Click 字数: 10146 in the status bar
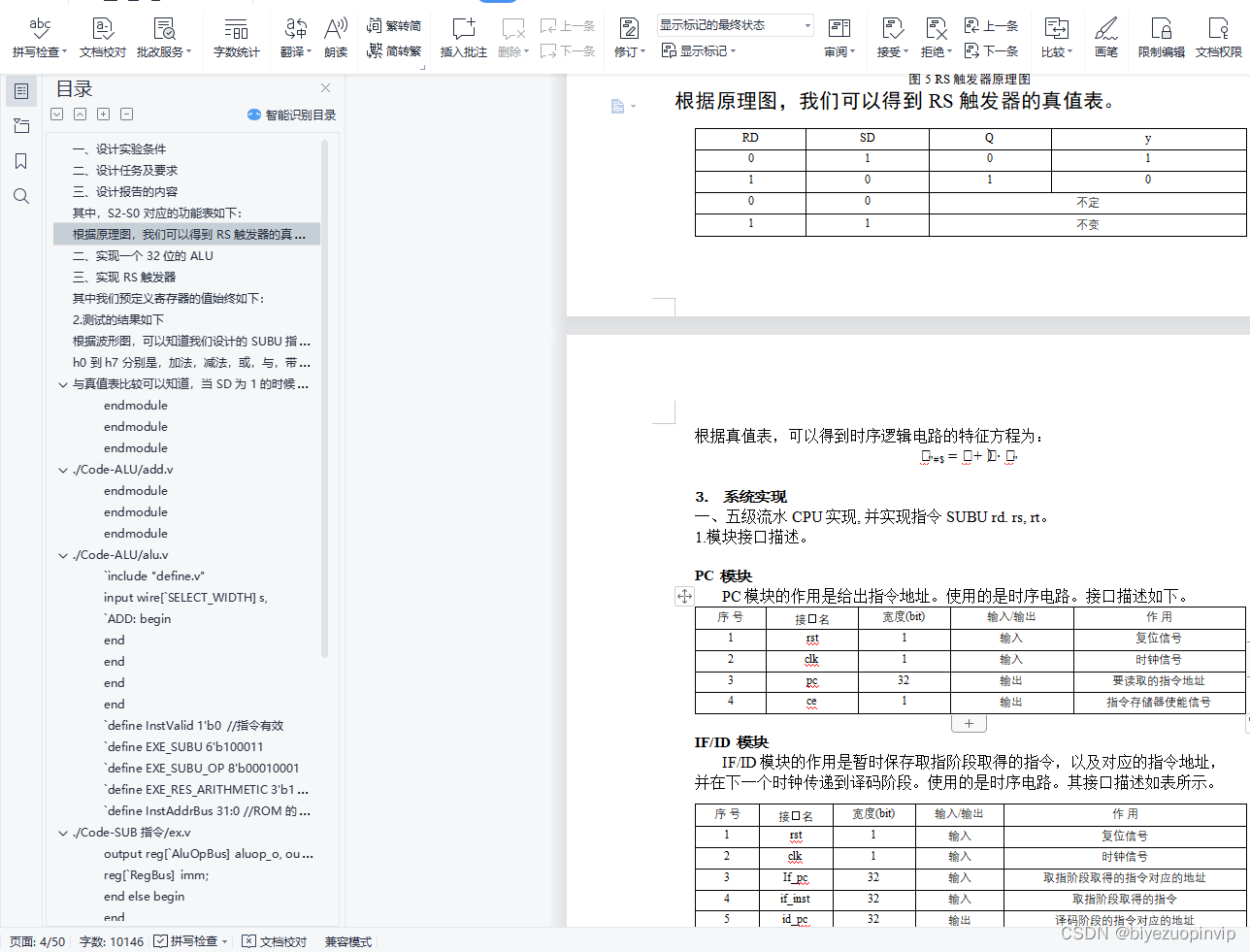The width and height of the screenshot is (1250, 952). point(112,941)
